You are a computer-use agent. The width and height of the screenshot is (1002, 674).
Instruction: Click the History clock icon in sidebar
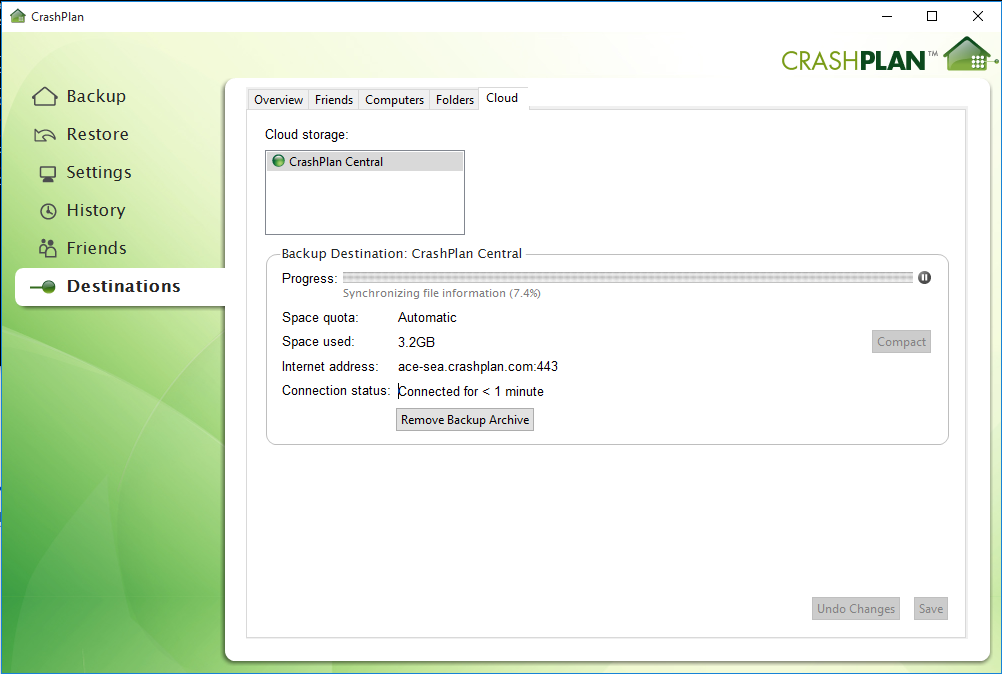click(x=48, y=211)
